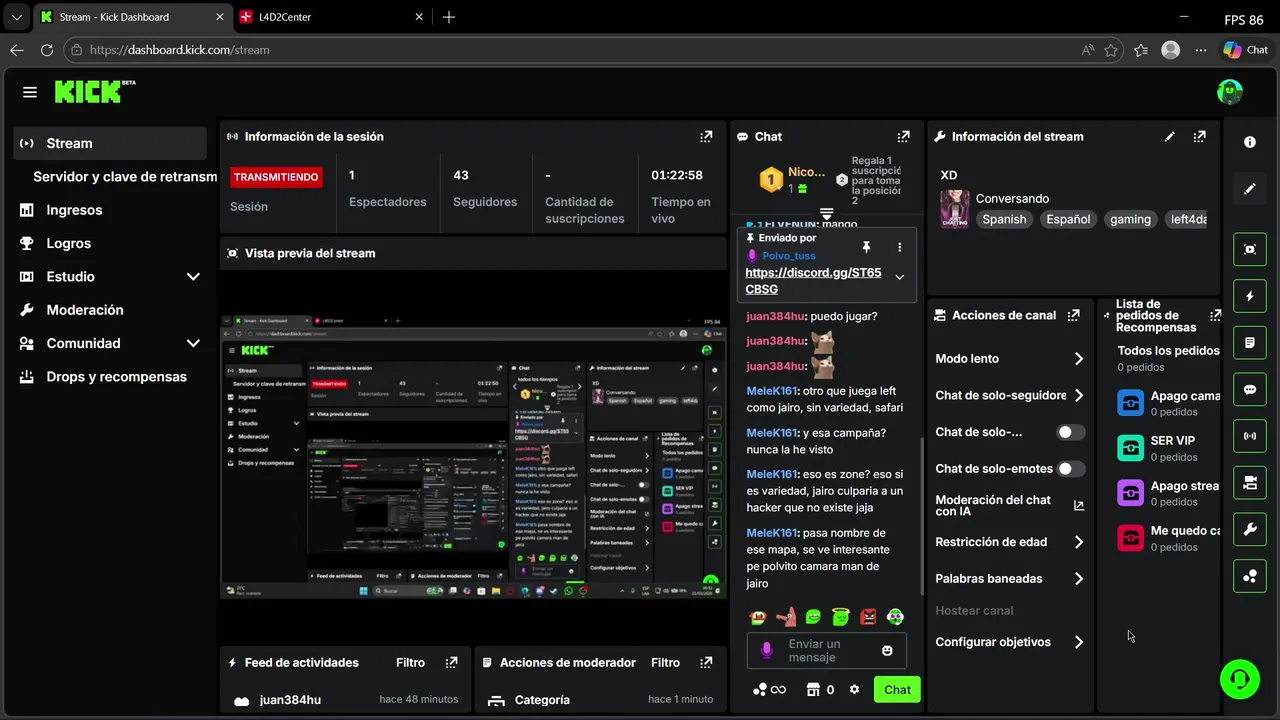
Task: Expand the pinned message chevron
Action: [900, 277]
